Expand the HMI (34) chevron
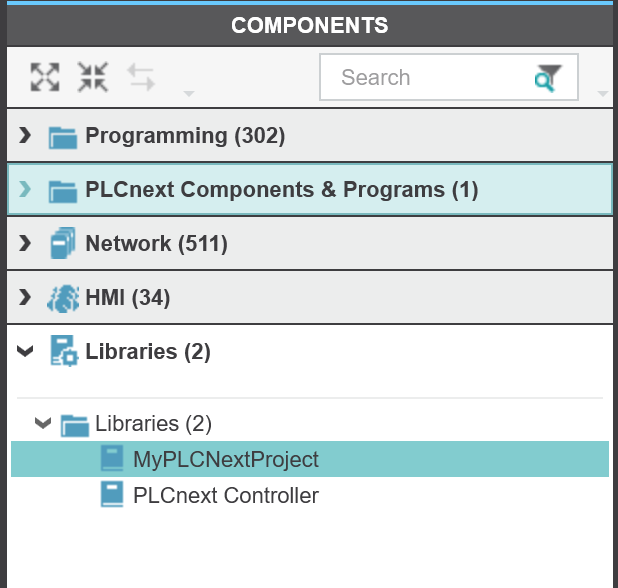 (x=25, y=298)
